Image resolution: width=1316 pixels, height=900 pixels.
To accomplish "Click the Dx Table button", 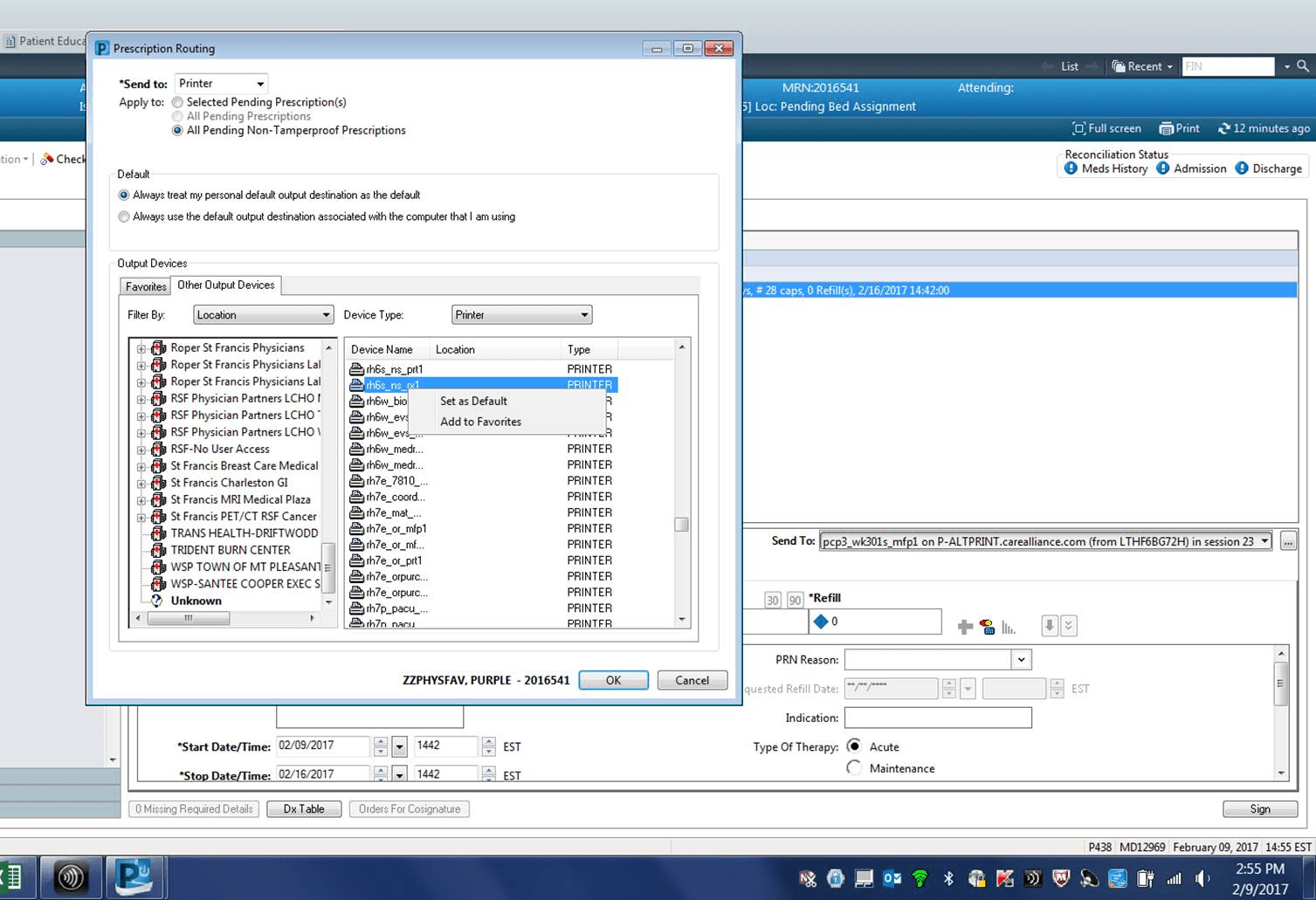I will click(304, 809).
